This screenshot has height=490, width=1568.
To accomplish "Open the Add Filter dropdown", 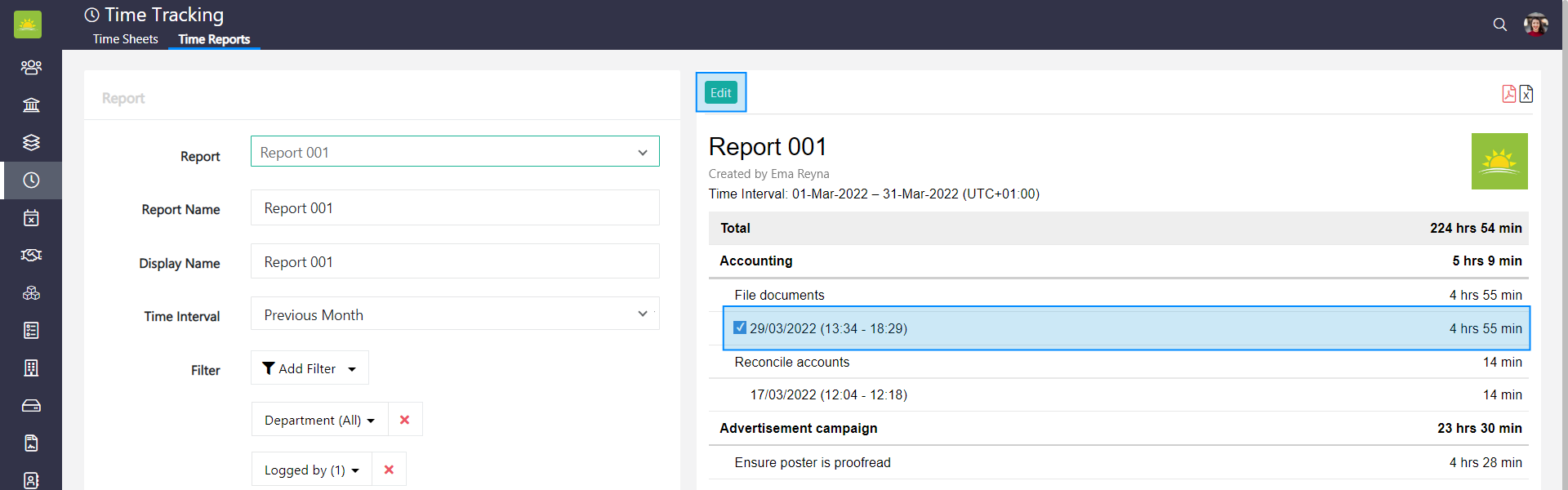I will pos(310,368).
